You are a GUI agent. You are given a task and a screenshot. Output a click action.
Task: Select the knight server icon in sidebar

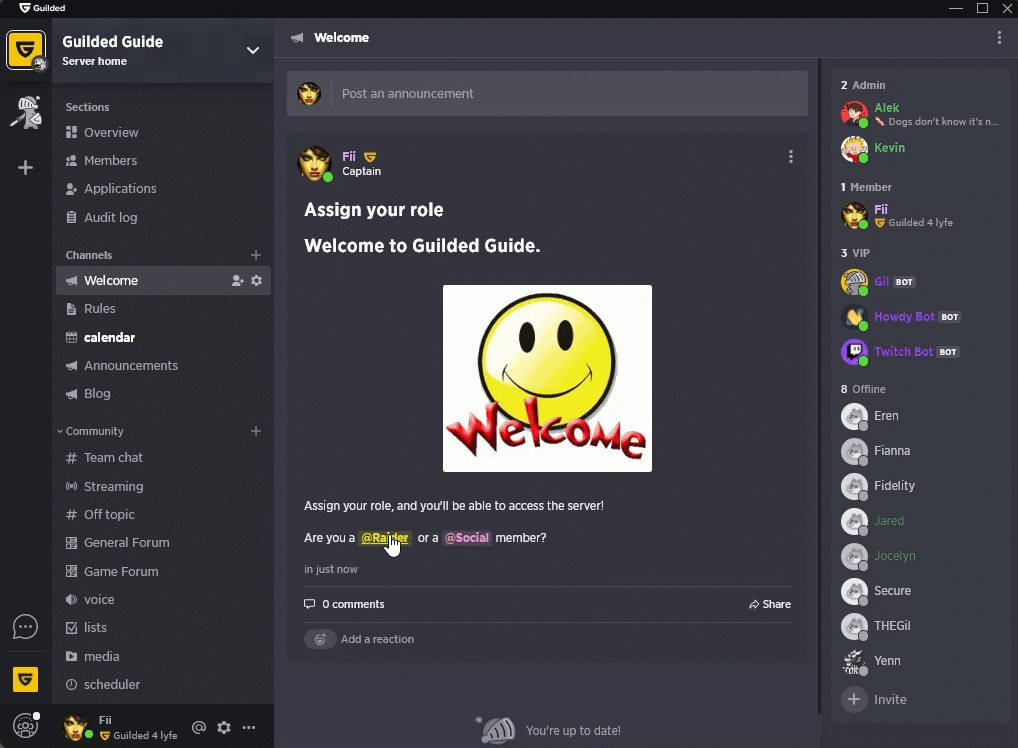point(26,112)
